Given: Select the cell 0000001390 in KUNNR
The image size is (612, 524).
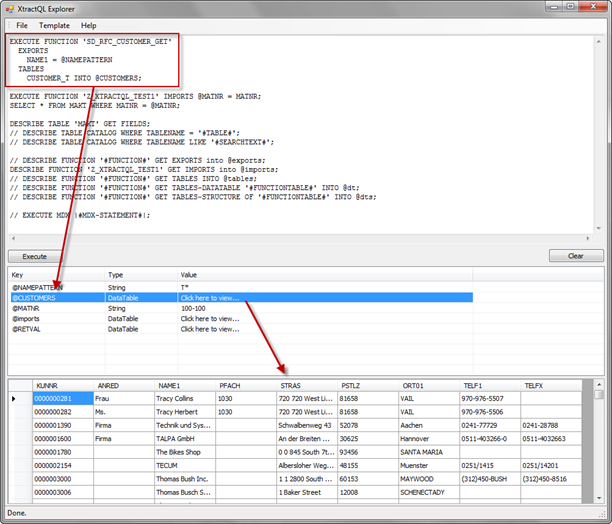Looking at the screenshot, I should [x=60, y=425].
